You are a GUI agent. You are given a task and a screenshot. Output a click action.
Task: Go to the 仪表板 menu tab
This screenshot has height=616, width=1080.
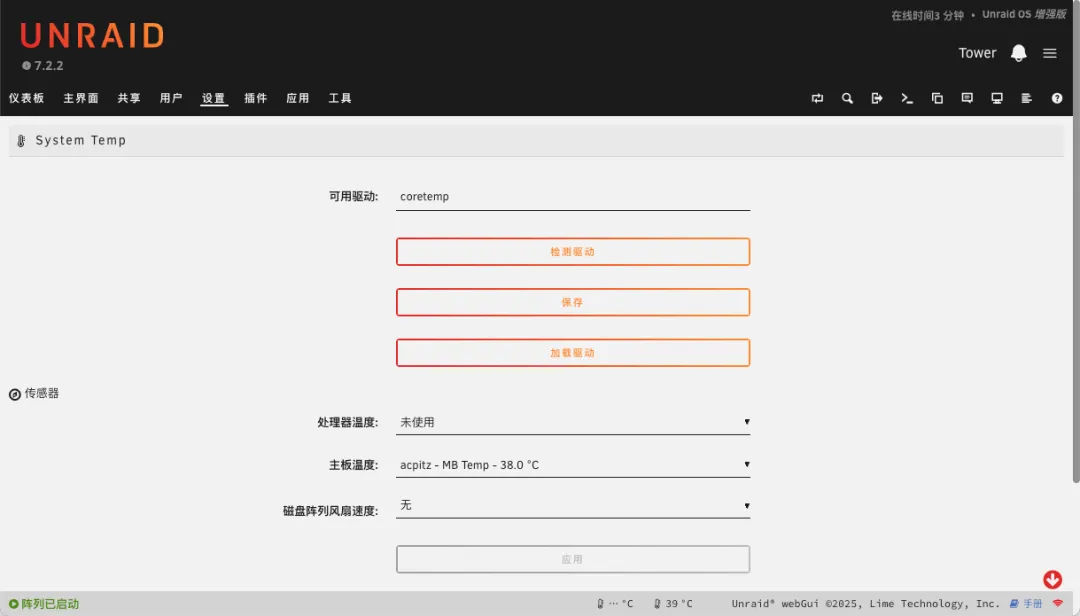[x=27, y=98]
